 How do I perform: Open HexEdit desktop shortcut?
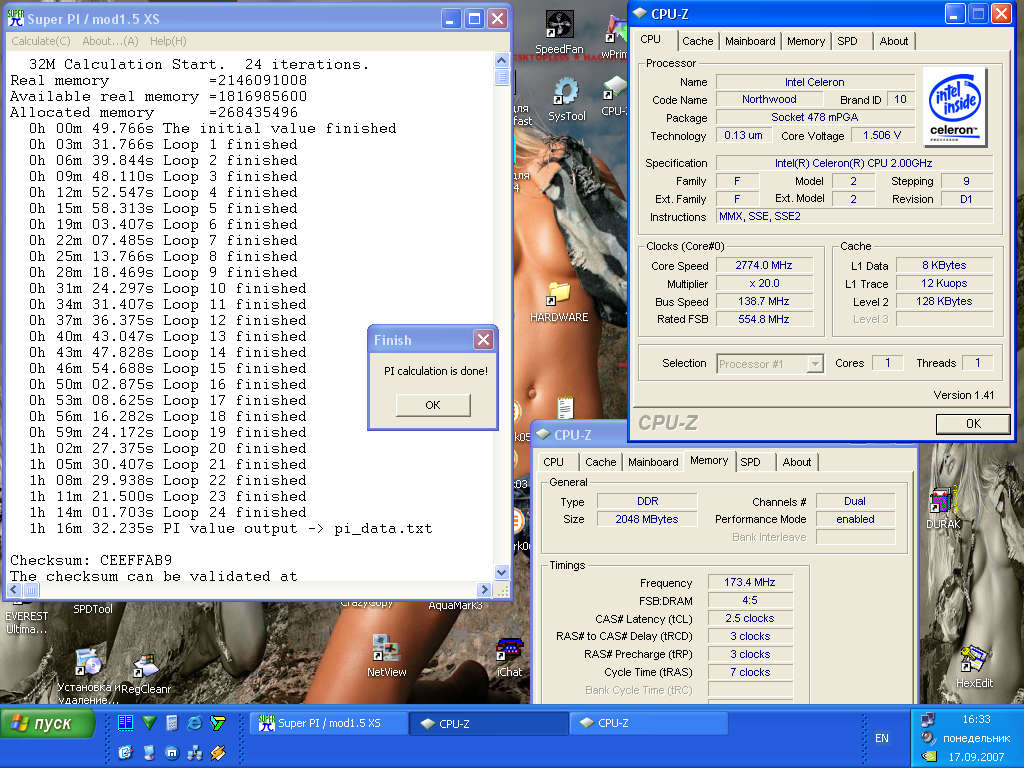974,667
